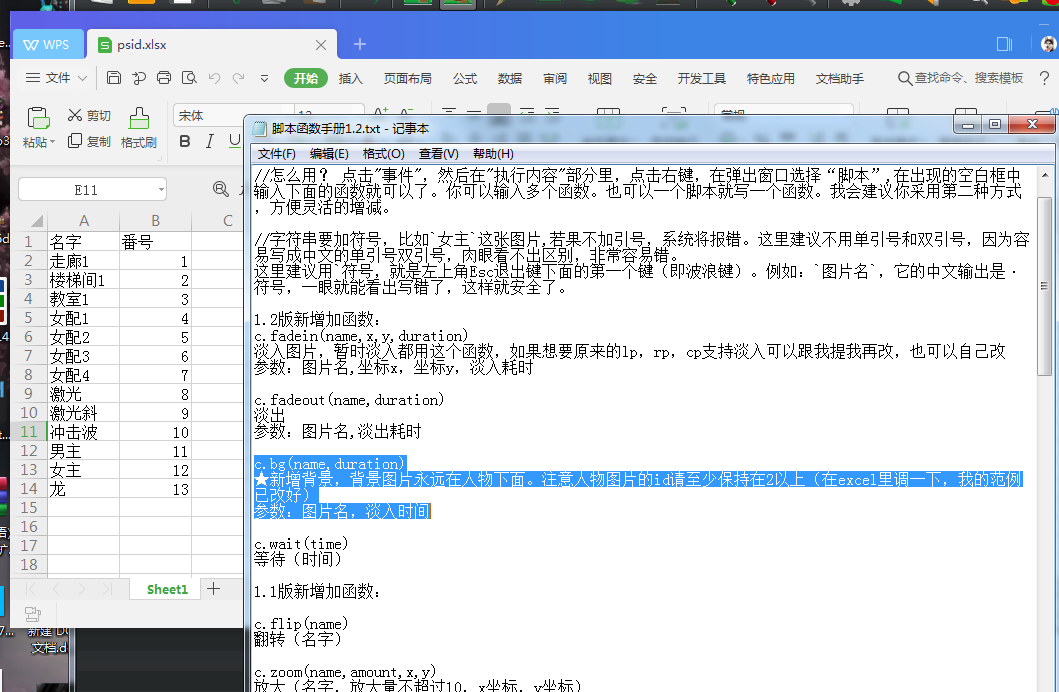The image size is (1059, 692).
Task: Click the user avatar icon in WPS
Action: (x=1048, y=45)
